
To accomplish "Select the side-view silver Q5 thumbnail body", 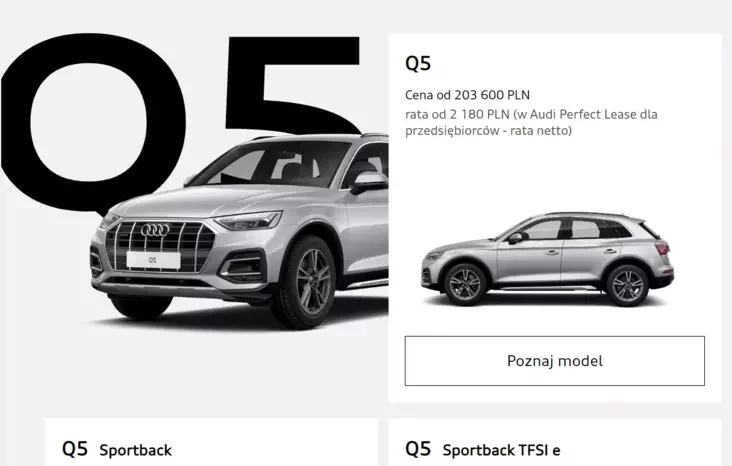I will pyautogui.click(x=548, y=259).
